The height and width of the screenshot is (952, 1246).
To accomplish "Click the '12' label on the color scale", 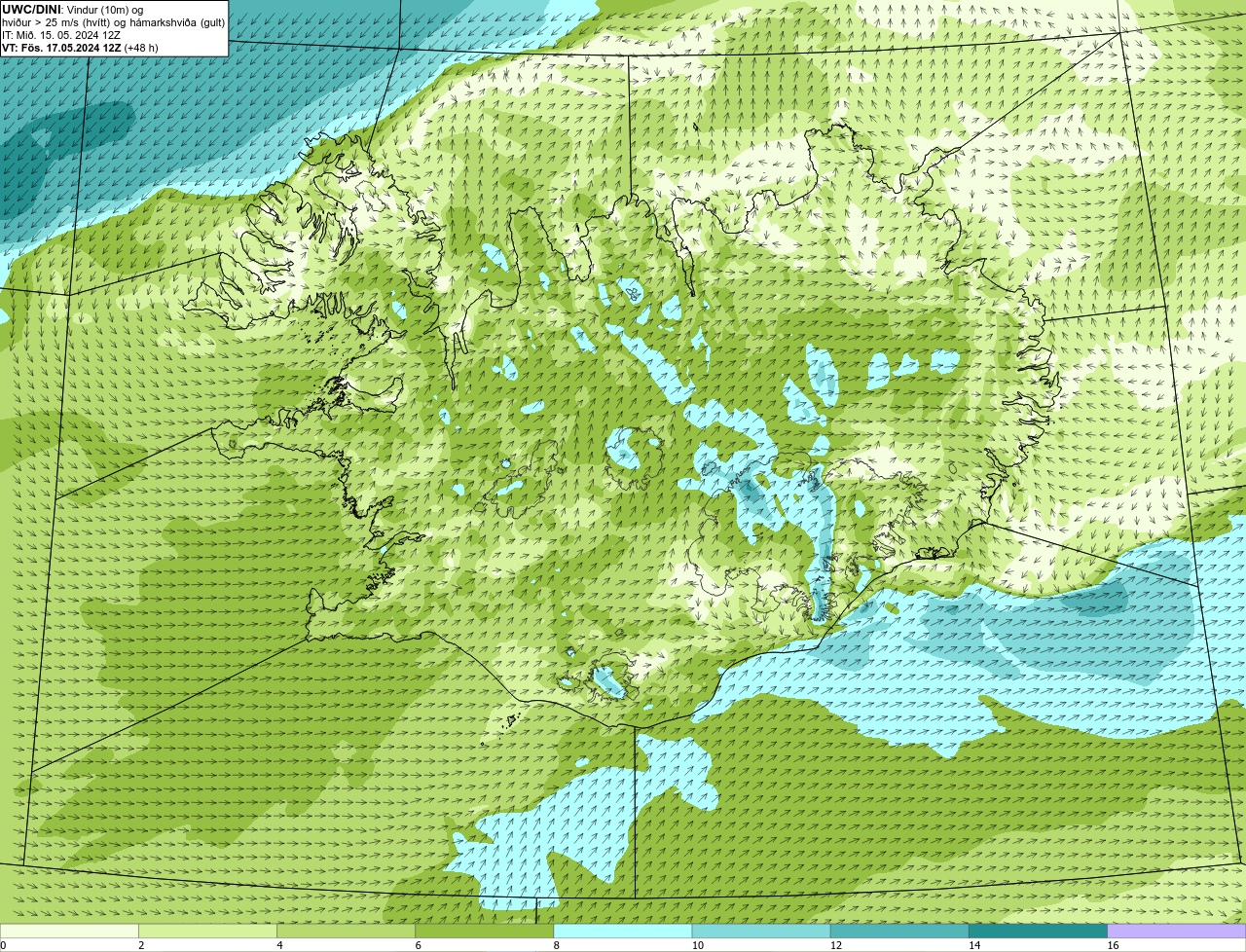I will tap(836, 945).
